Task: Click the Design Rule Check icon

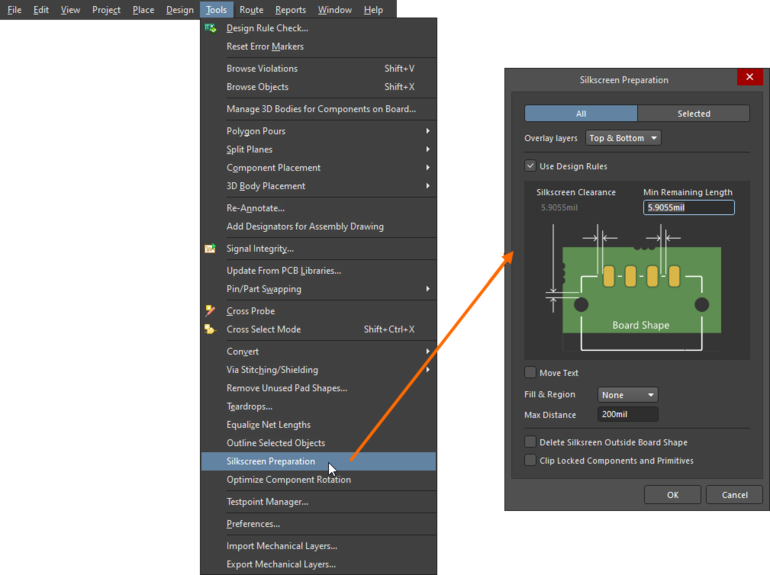Action: (210, 28)
